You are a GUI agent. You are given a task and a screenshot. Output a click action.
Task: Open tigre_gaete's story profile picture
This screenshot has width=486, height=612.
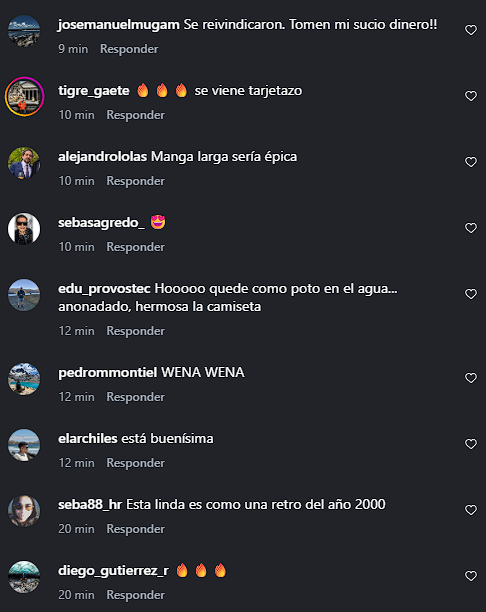[24, 96]
